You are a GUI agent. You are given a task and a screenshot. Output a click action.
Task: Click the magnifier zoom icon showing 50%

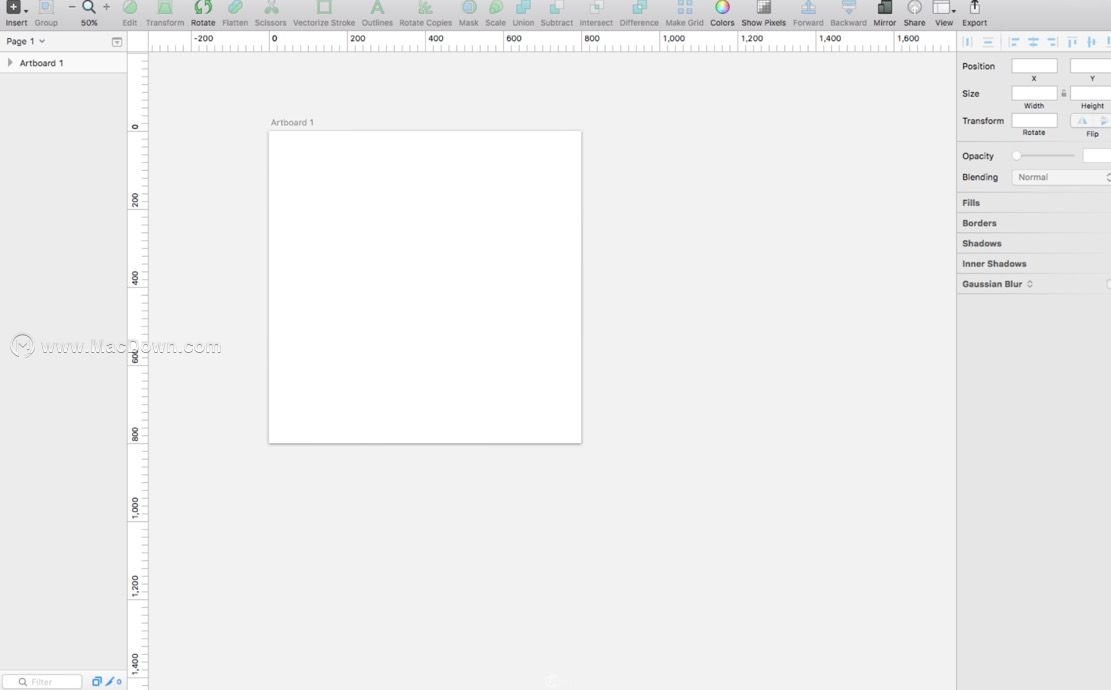tap(89, 7)
